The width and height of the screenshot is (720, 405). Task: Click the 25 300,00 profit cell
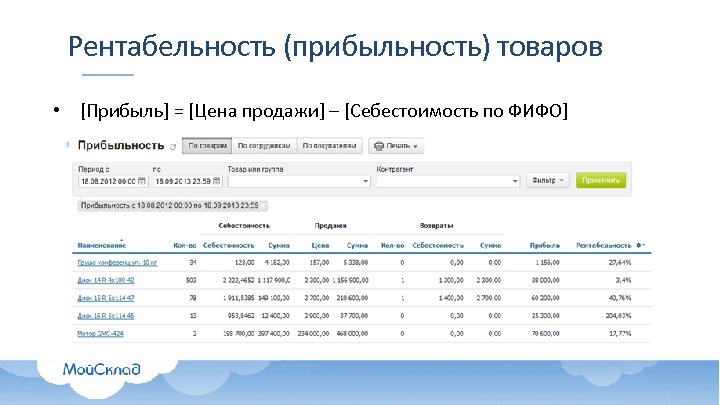pyautogui.click(x=546, y=316)
